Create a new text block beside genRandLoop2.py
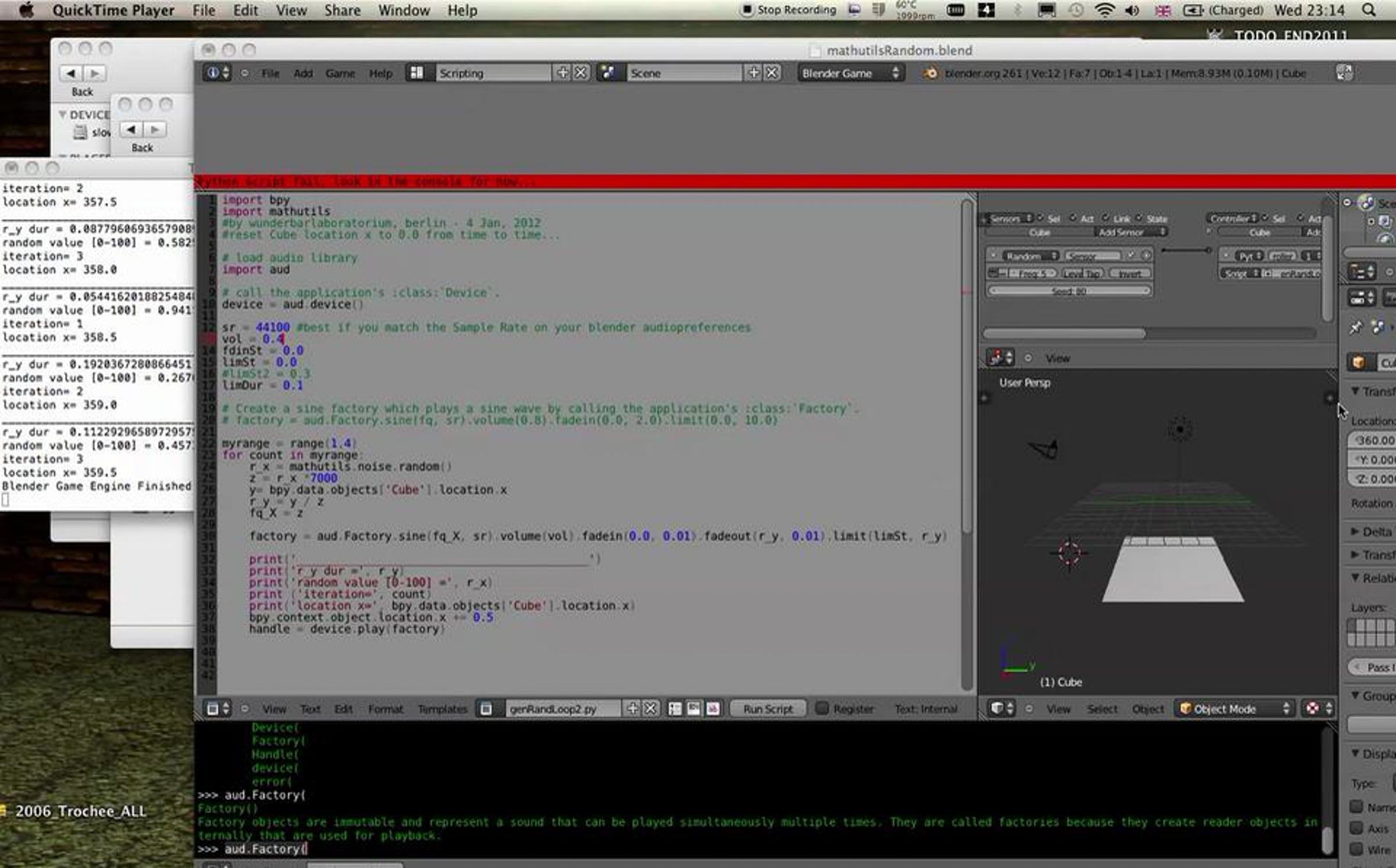1396x868 pixels. [632, 709]
